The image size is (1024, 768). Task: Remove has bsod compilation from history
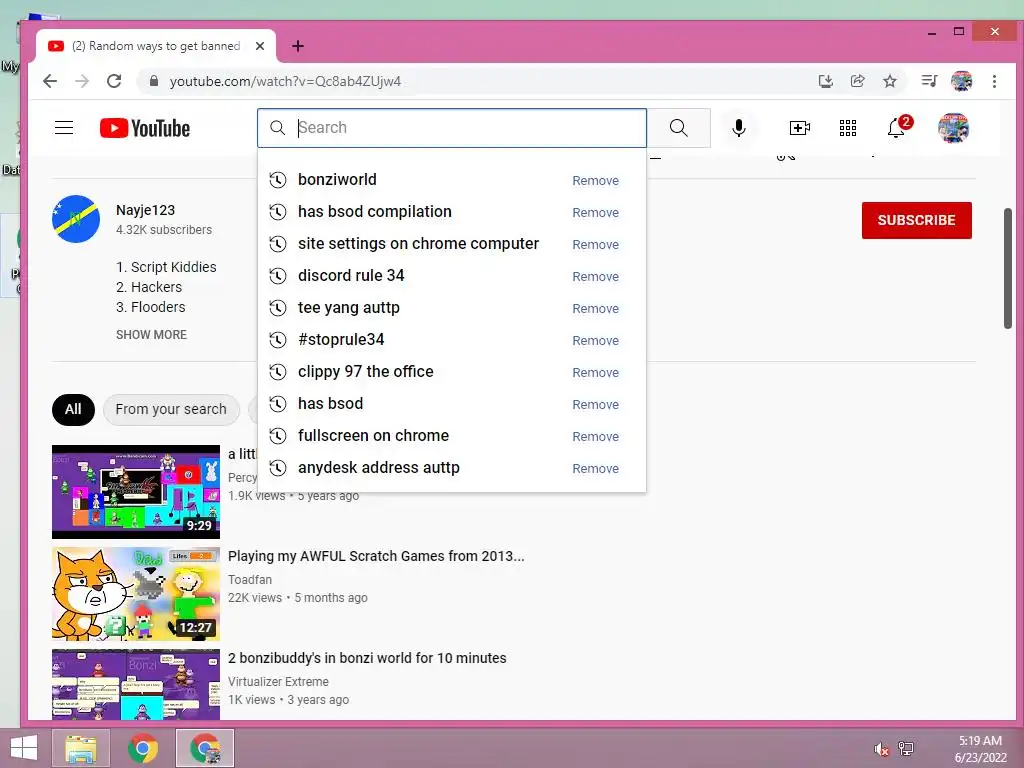[x=596, y=213]
